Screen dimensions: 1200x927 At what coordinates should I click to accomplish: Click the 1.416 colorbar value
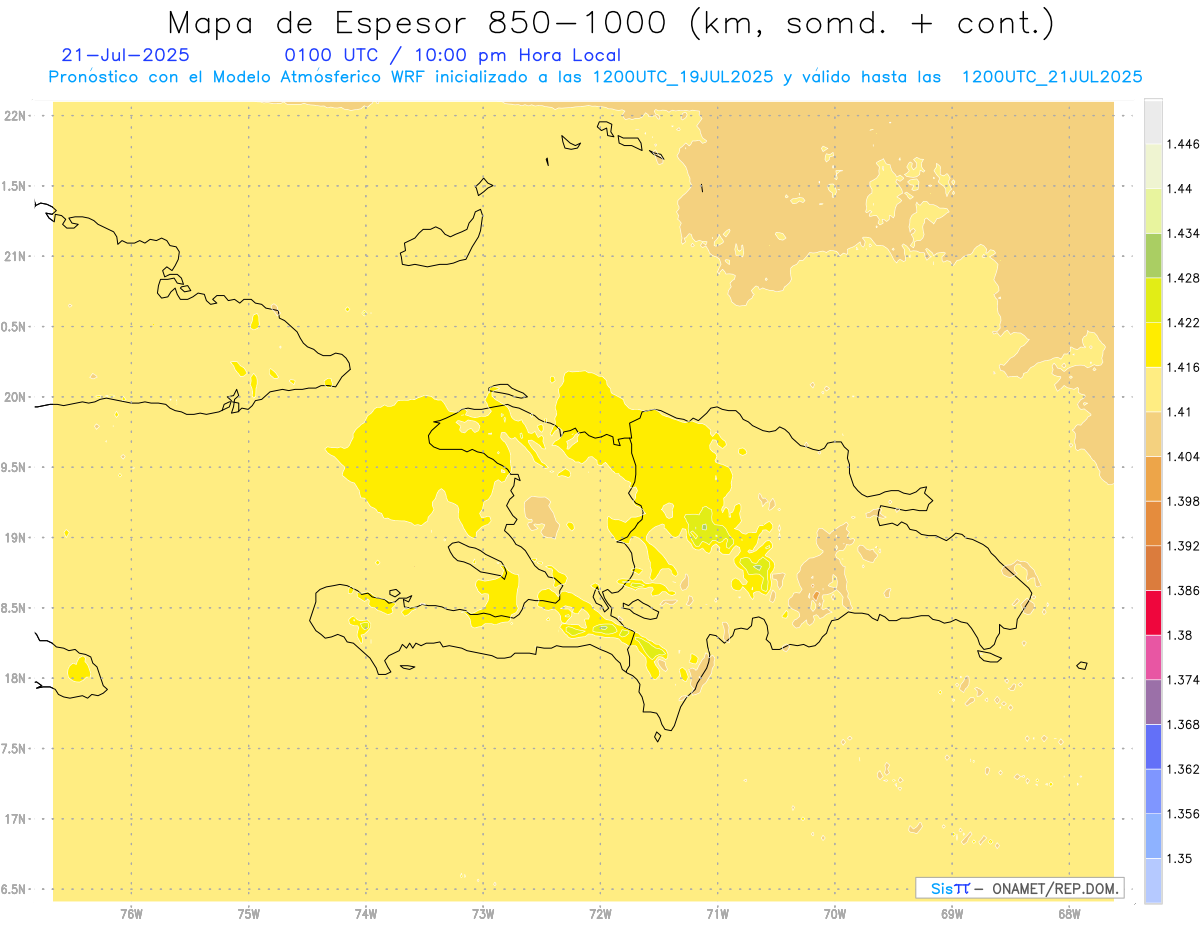tap(1183, 367)
